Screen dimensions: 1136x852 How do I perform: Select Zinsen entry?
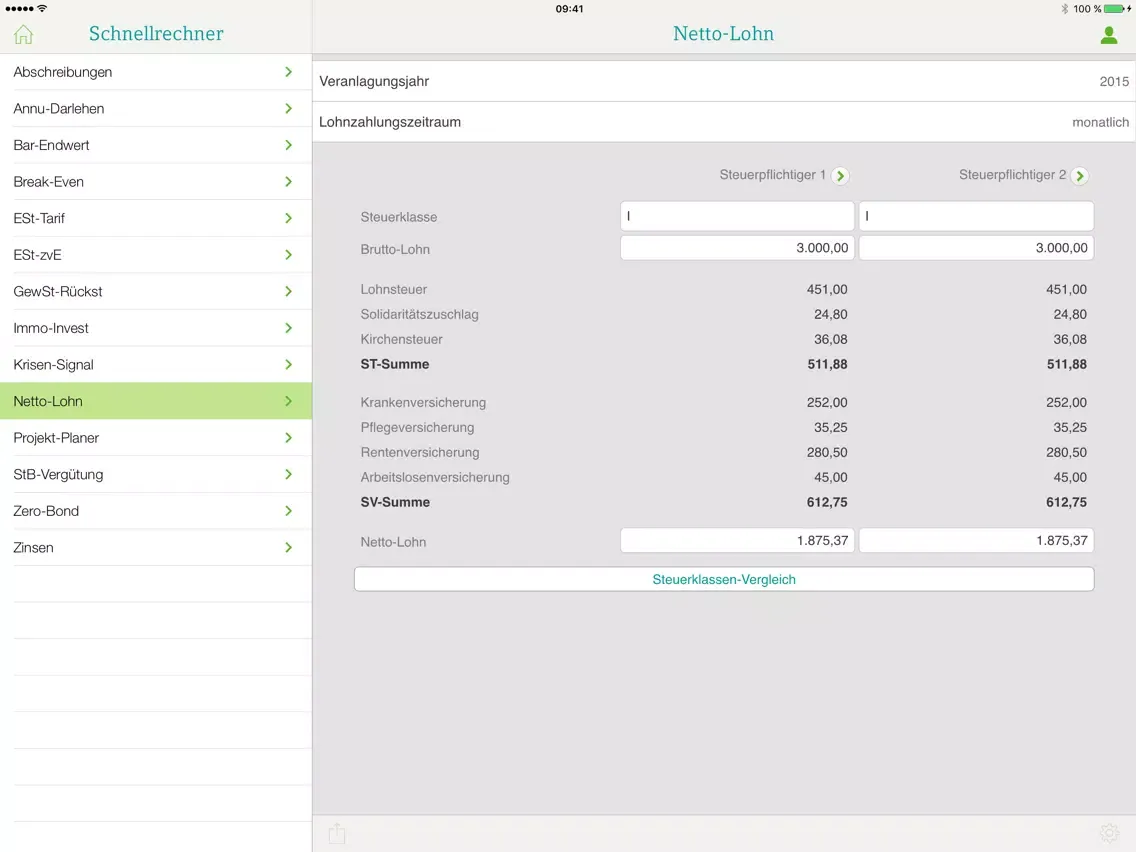(x=156, y=548)
